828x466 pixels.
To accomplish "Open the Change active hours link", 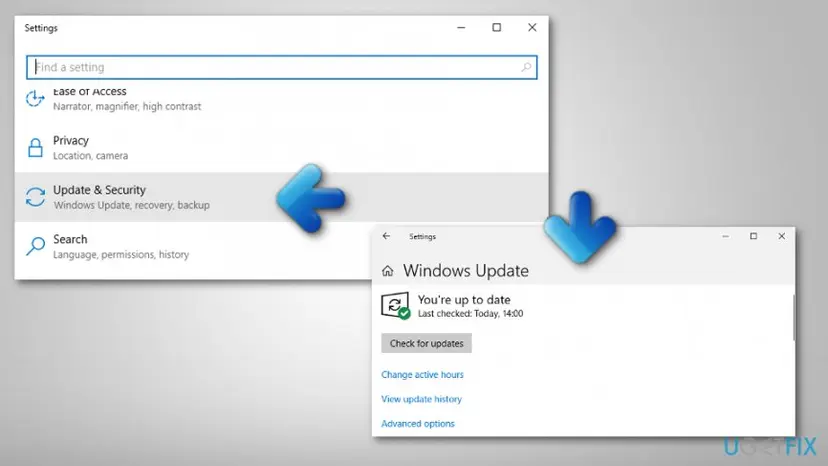I will 422,375.
